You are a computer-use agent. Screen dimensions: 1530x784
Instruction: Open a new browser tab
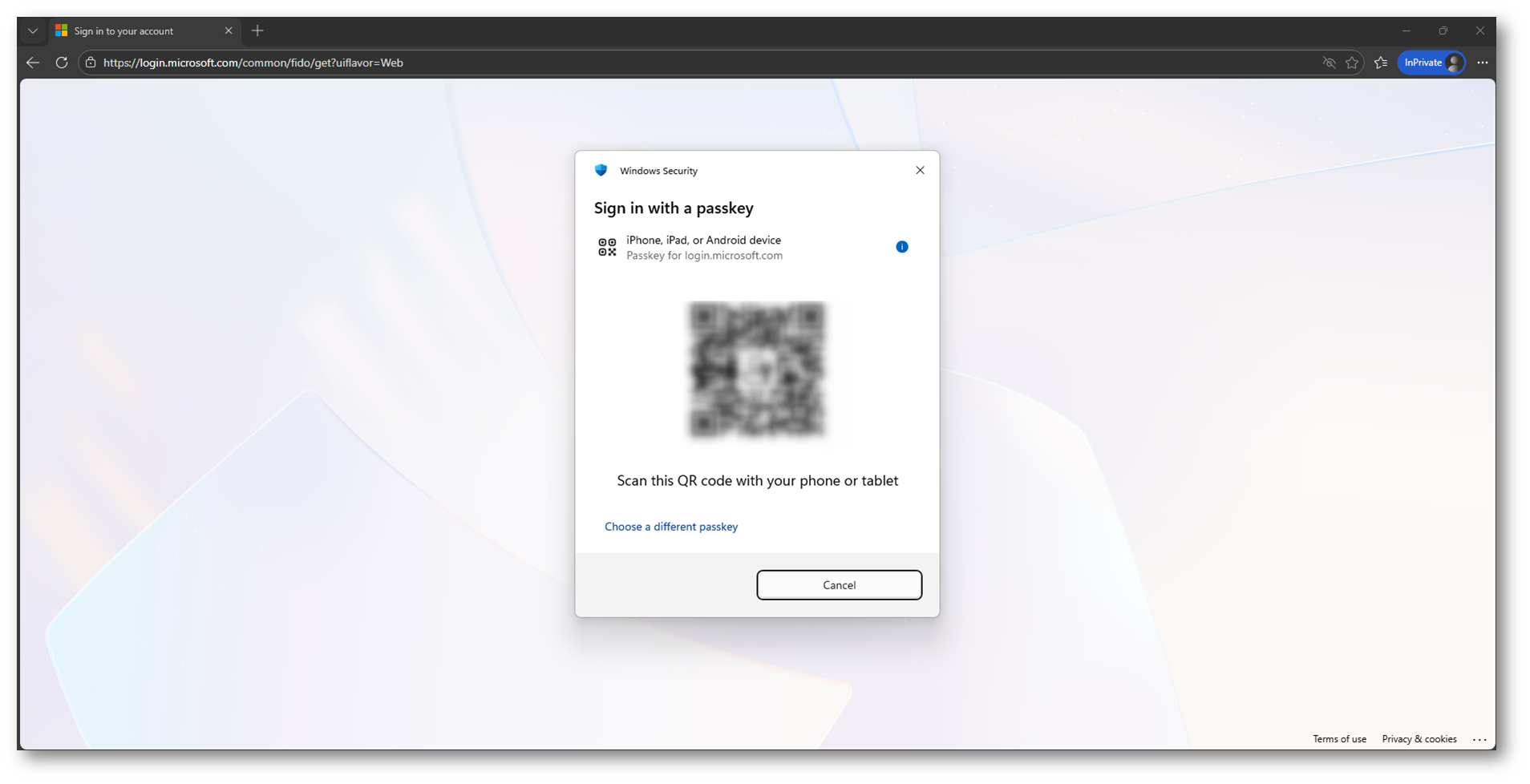point(257,31)
